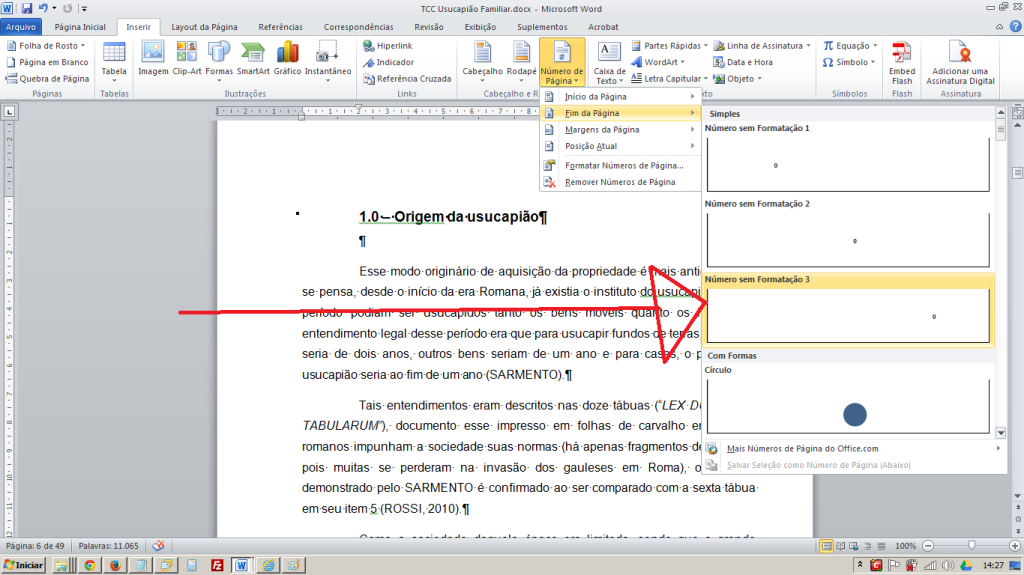
Task: Choose Formatar Números de Página
Action: pos(620,165)
